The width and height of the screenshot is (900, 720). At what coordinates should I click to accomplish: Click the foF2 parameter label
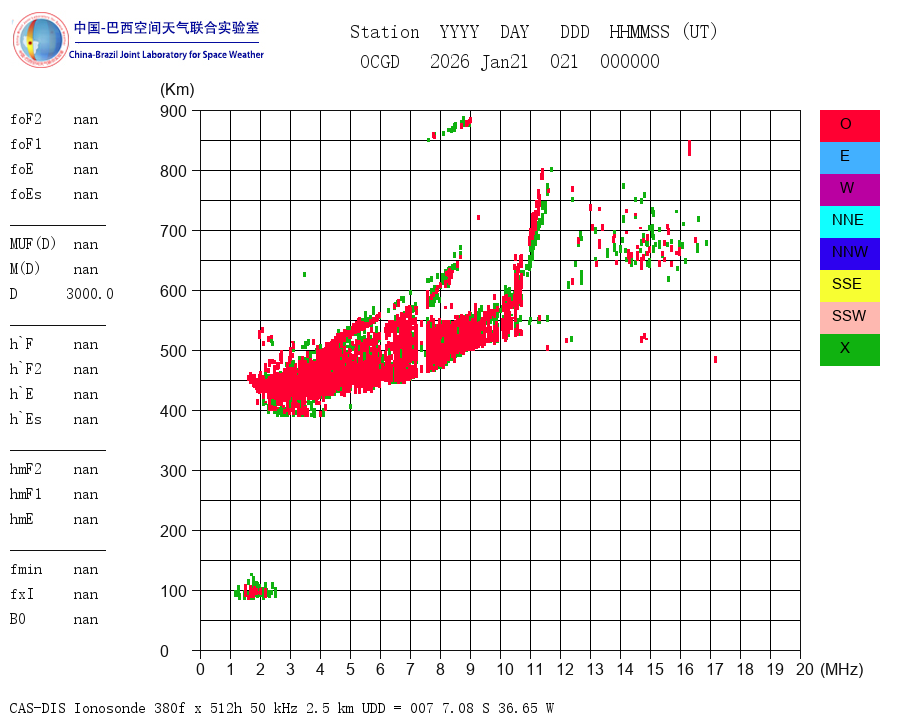tap(26, 119)
